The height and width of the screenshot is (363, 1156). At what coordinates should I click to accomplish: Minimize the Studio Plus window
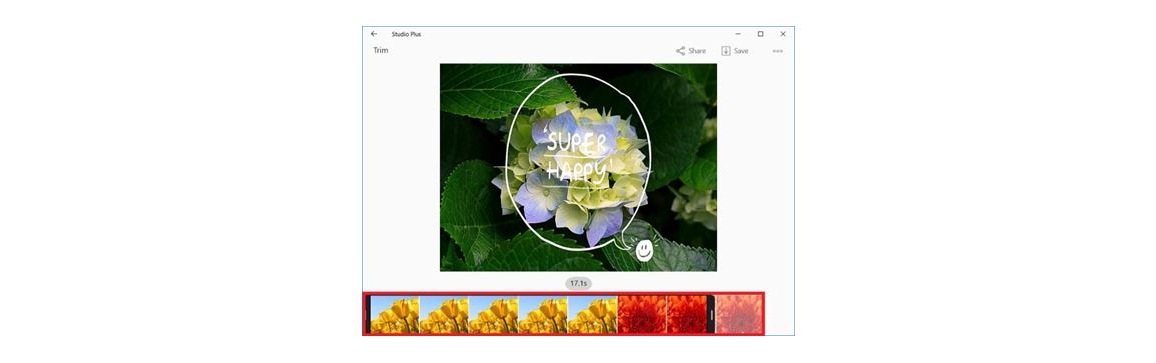point(738,34)
